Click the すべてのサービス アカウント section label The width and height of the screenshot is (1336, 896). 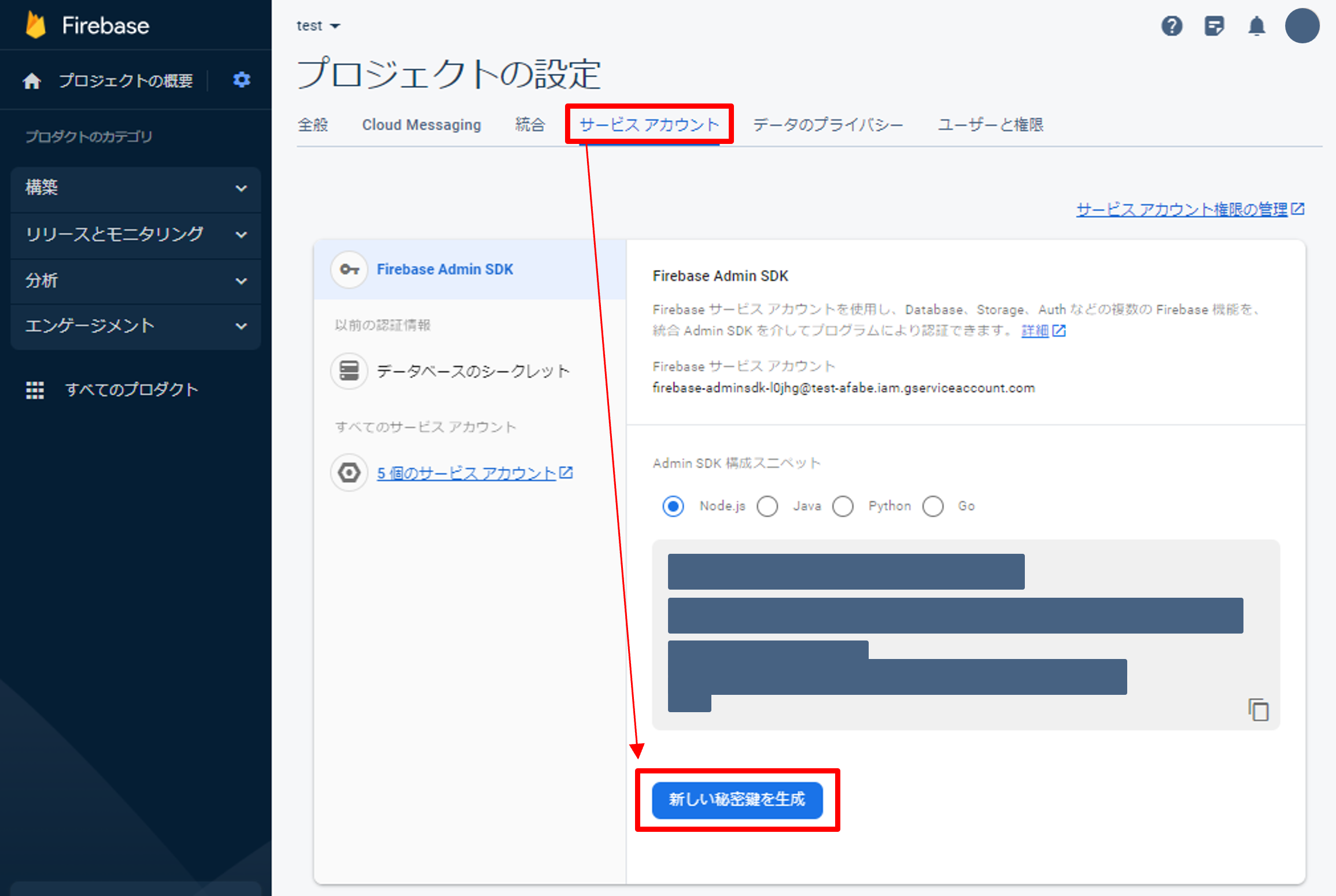pos(425,427)
